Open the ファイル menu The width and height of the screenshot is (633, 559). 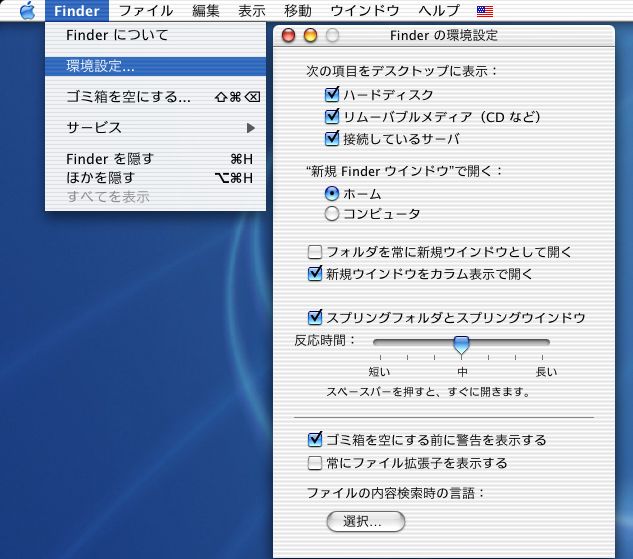click(145, 11)
